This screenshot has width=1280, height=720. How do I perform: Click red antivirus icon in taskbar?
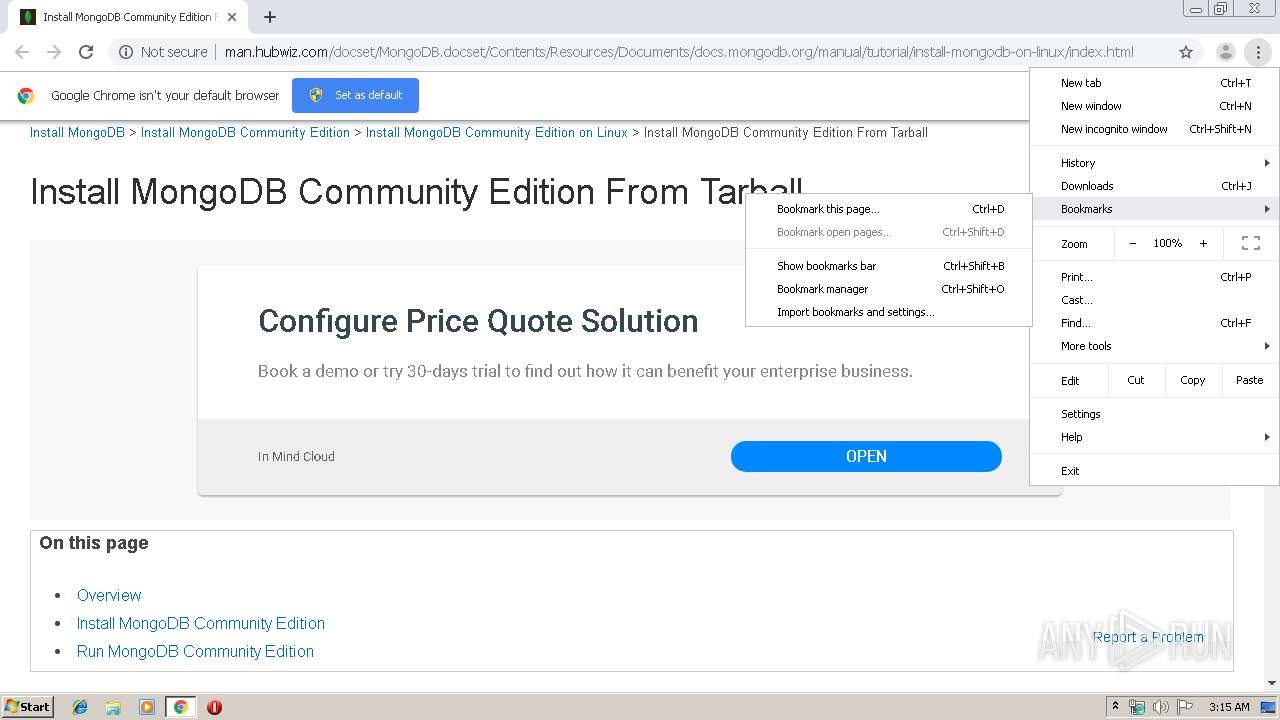click(x=214, y=707)
